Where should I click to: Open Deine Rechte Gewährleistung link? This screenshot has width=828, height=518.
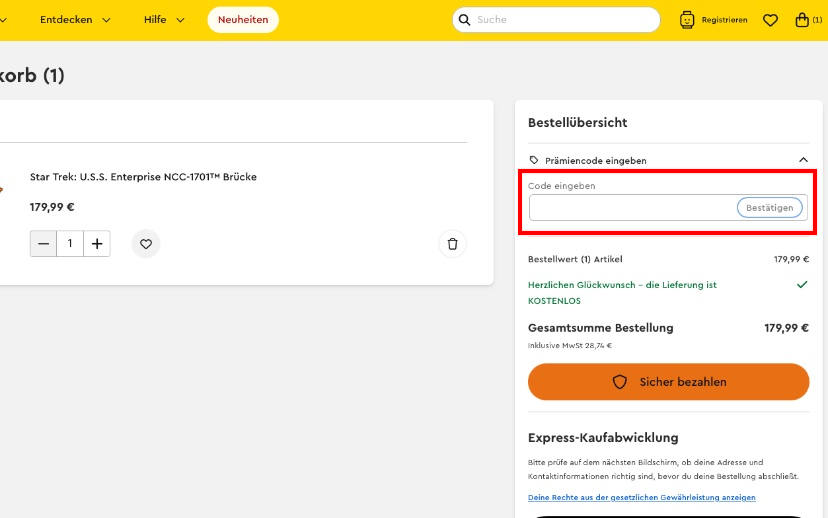click(x=642, y=497)
